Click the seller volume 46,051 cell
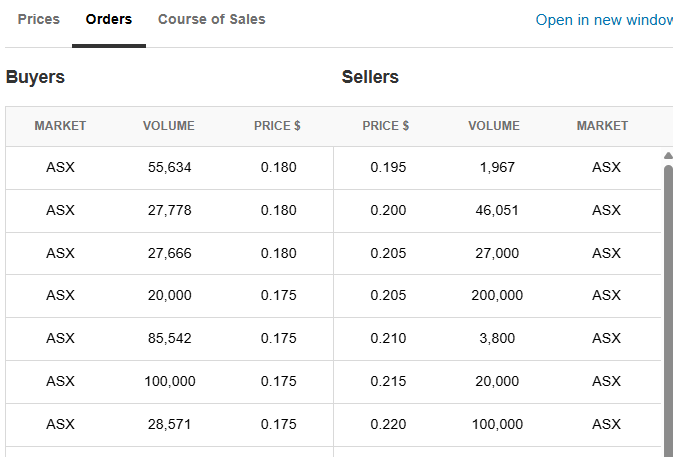The height and width of the screenshot is (457, 674). [x=497, y=211]
